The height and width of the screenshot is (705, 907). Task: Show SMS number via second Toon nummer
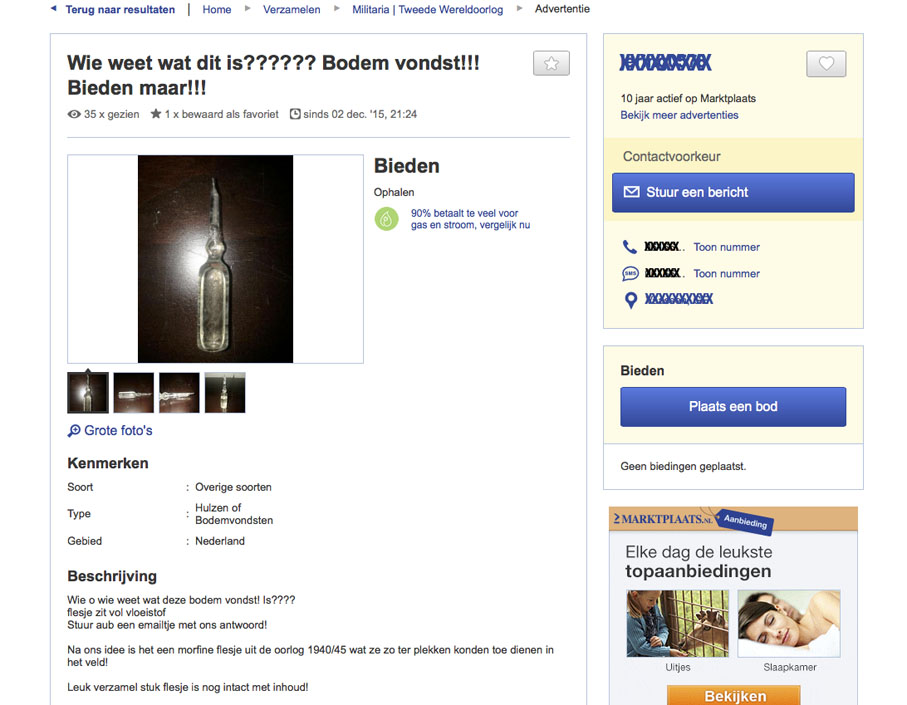[x=727, y=274]
